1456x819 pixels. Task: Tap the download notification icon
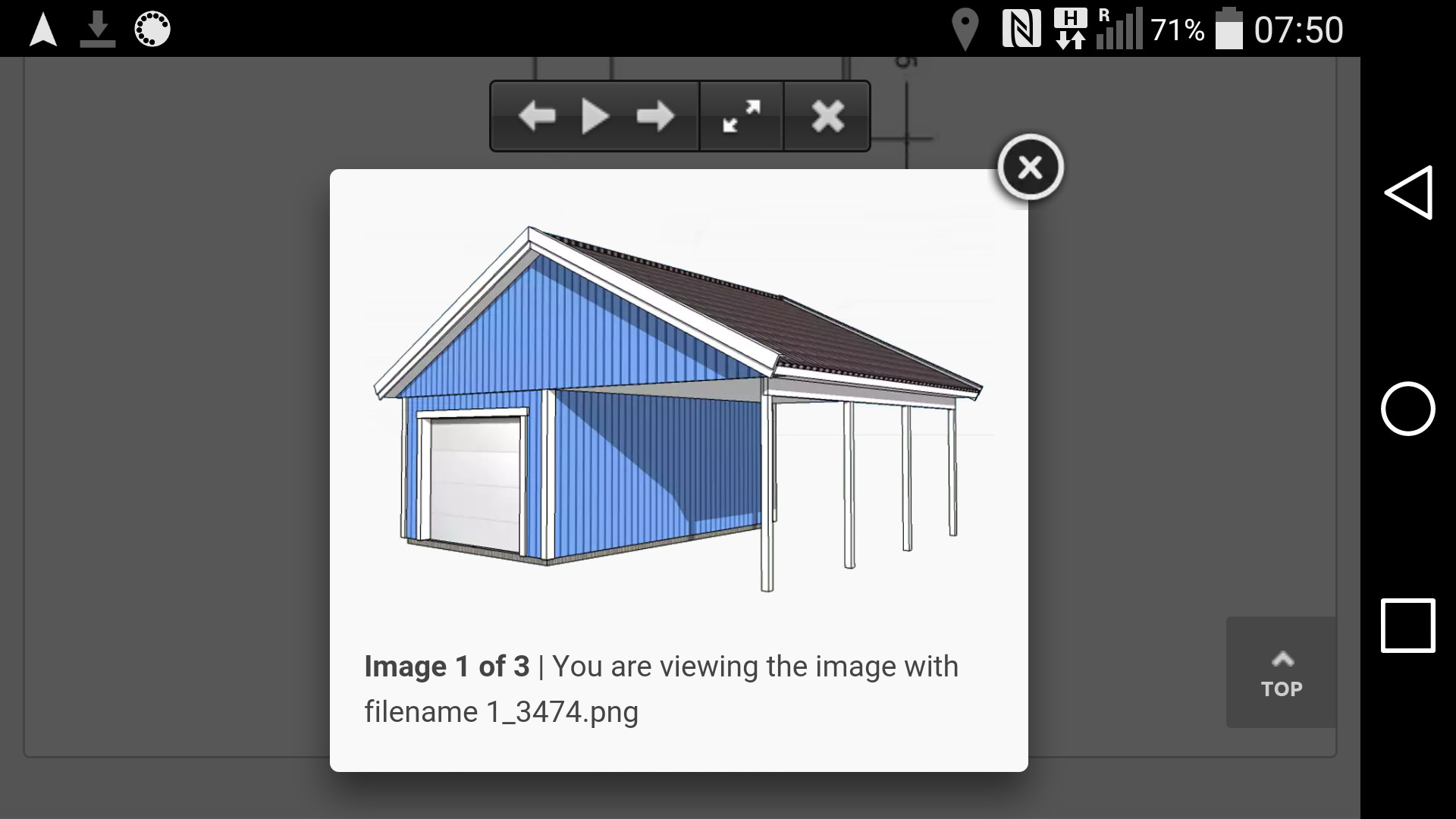[x=98, y=30]
